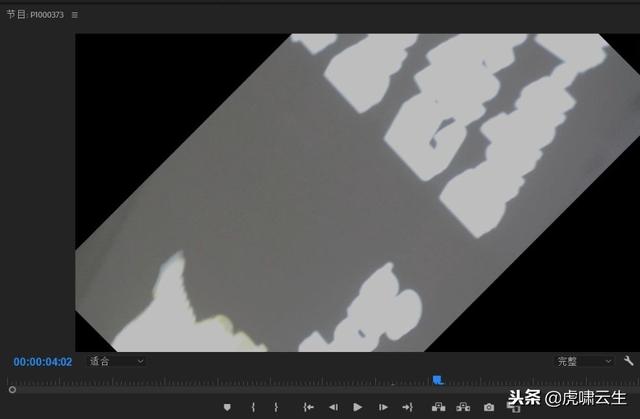
Task: Click the Mark In bracket button
Action: 253,407
